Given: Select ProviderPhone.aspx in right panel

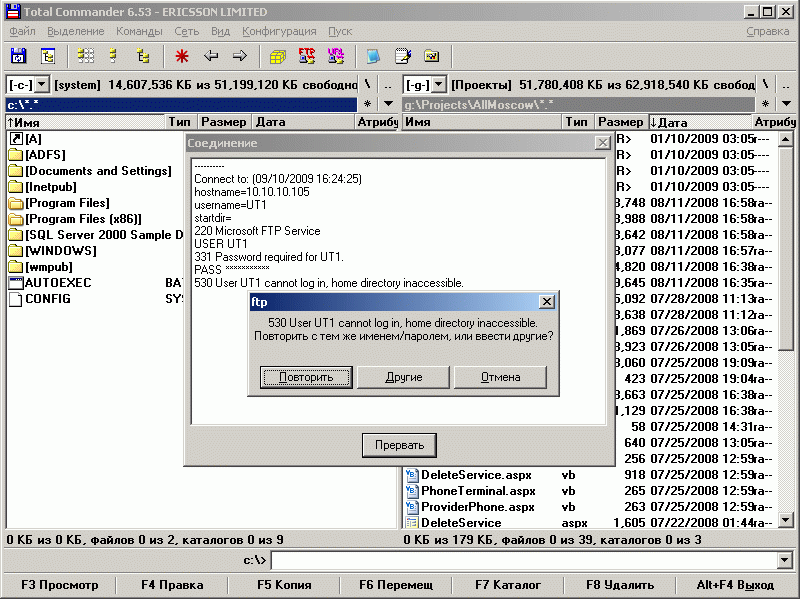Looking at the screenshot, I should pos(469,507).
